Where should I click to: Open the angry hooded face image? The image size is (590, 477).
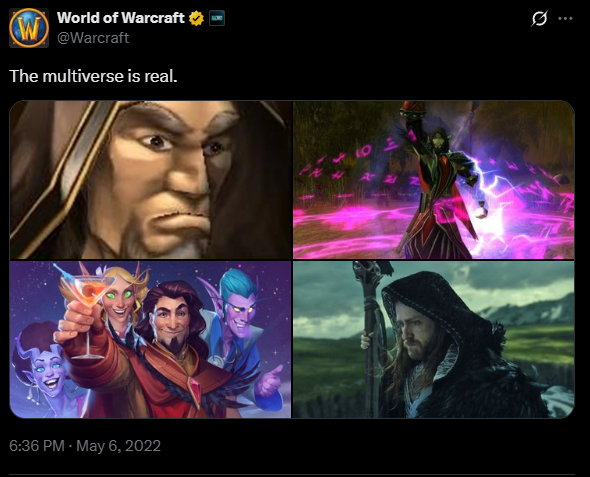(151, 180)
